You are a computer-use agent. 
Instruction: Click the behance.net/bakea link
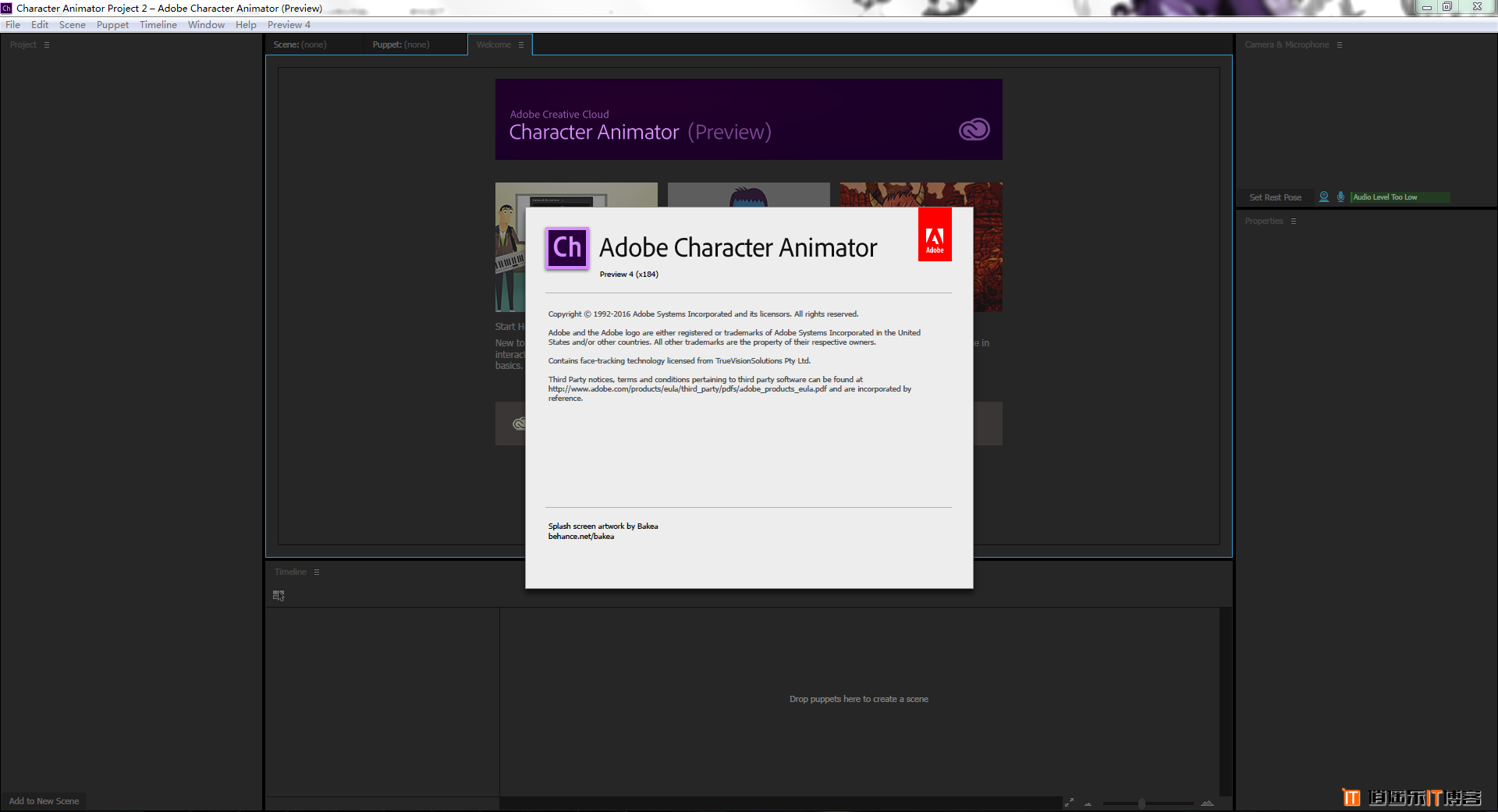[x=581, y=537]
